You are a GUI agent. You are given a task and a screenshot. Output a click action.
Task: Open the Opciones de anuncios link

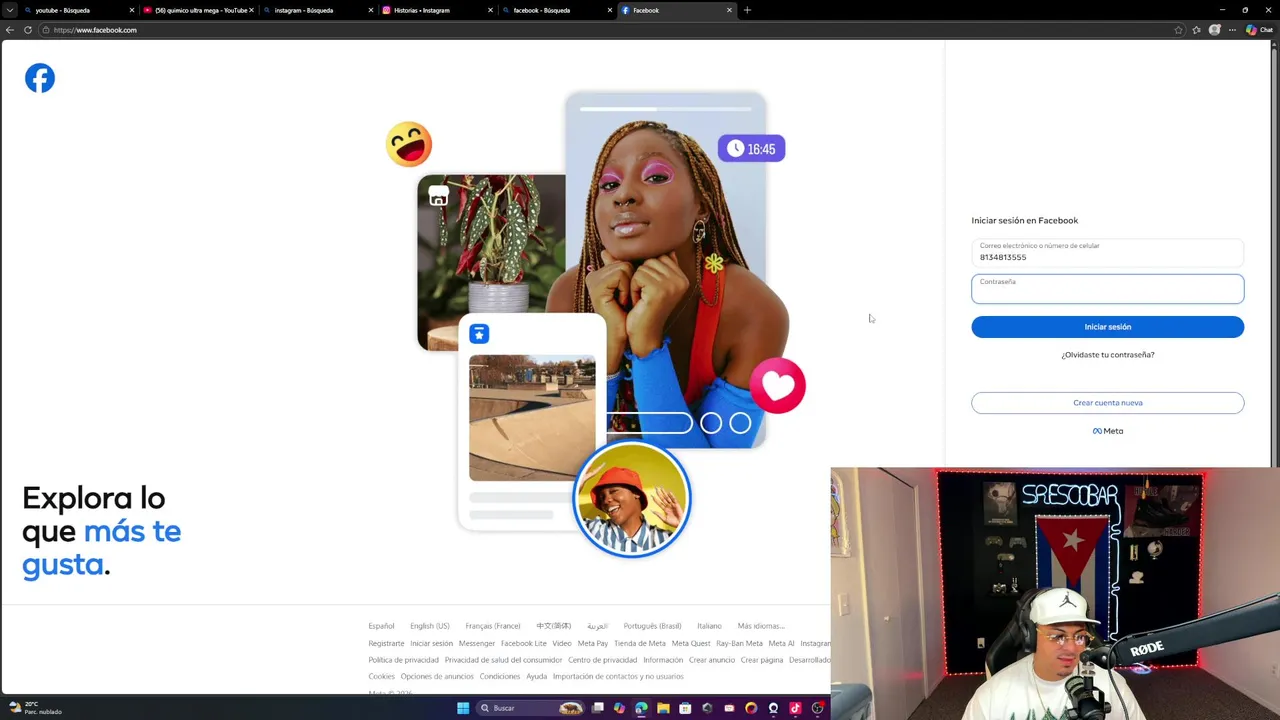[x=437, y=677]
